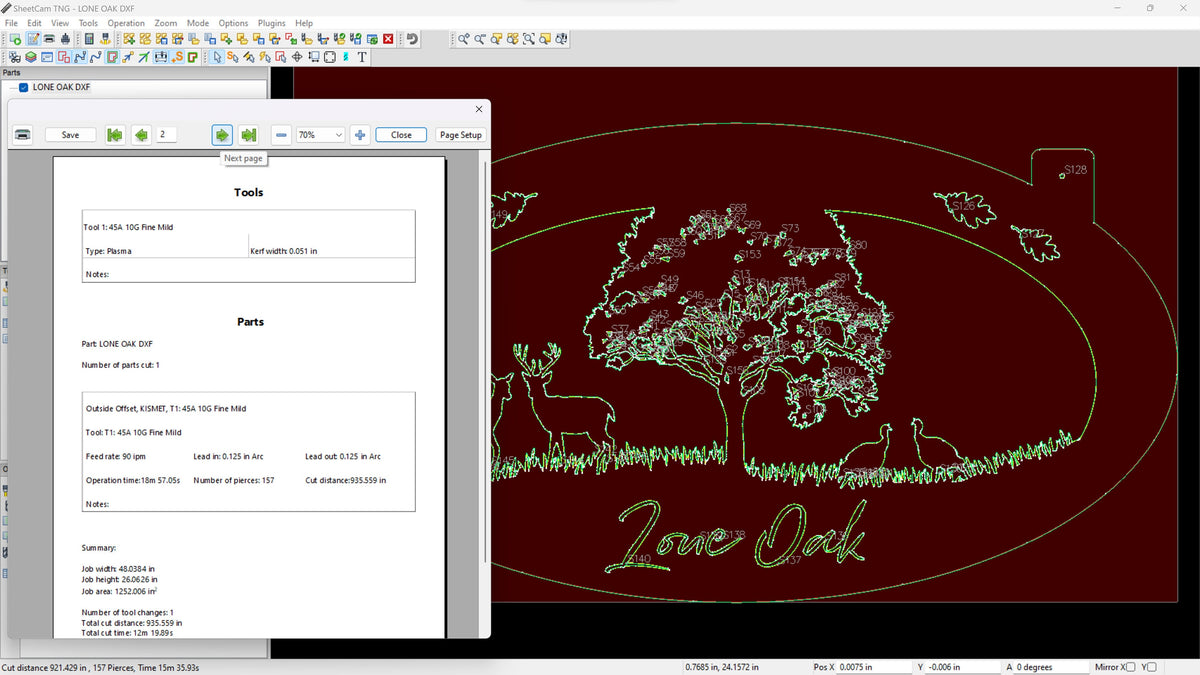This screenshot has height=675, width=1200.
Task: Print the report using the dialog printer icon
Action: pyautogui.click(x=23, y=134)
